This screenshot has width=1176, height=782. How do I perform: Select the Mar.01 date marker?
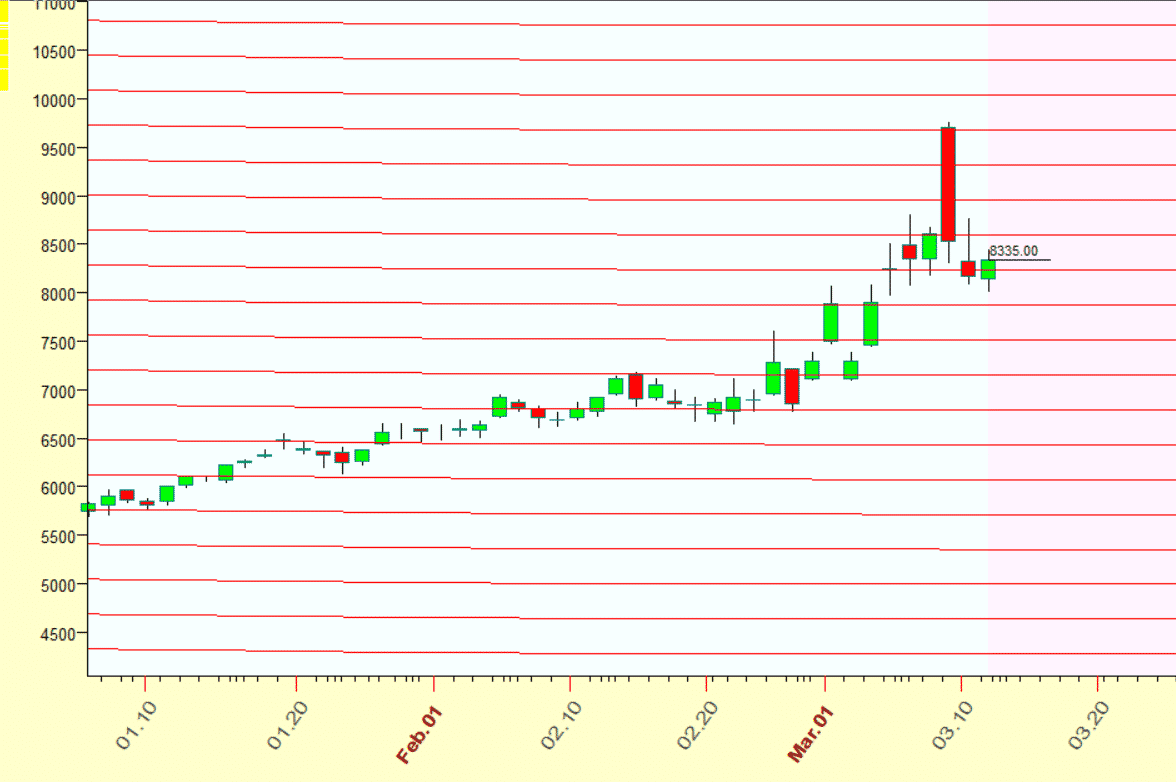(x=810, y=735)
